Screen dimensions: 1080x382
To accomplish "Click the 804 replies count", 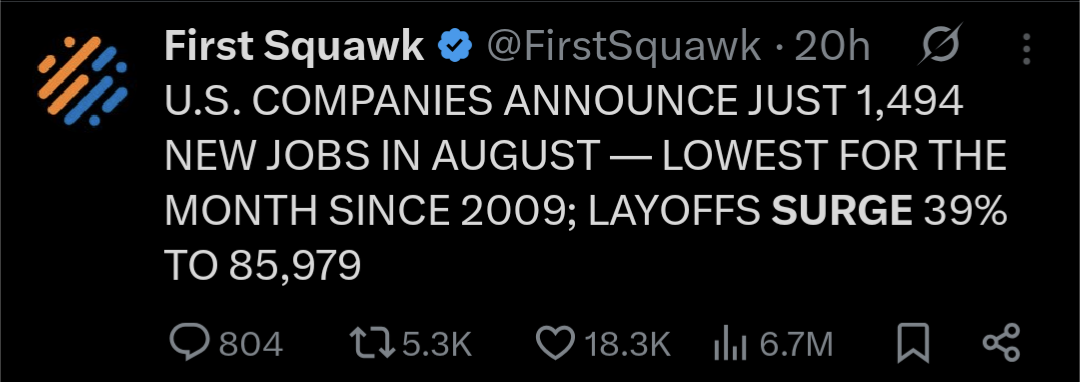I will (x=251, y=344).
